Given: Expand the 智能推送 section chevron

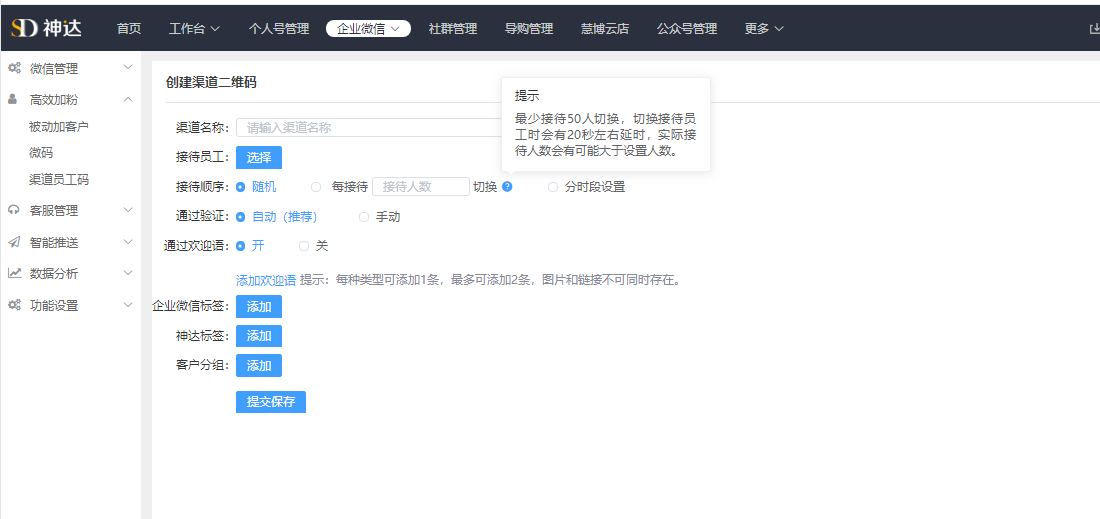Looking at the screenshot, I should [128, 242].
